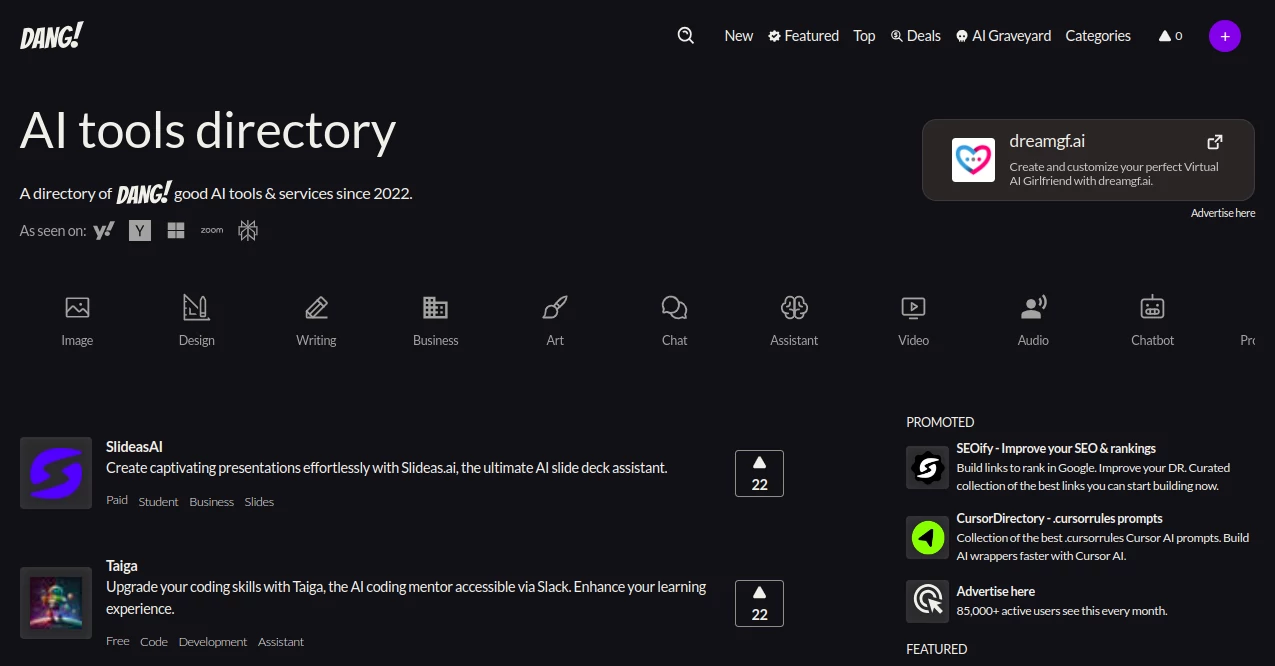Screen dimensions: 1275x666
Task: Click the DANG! logo in header
Action: [x=51, y=36]
